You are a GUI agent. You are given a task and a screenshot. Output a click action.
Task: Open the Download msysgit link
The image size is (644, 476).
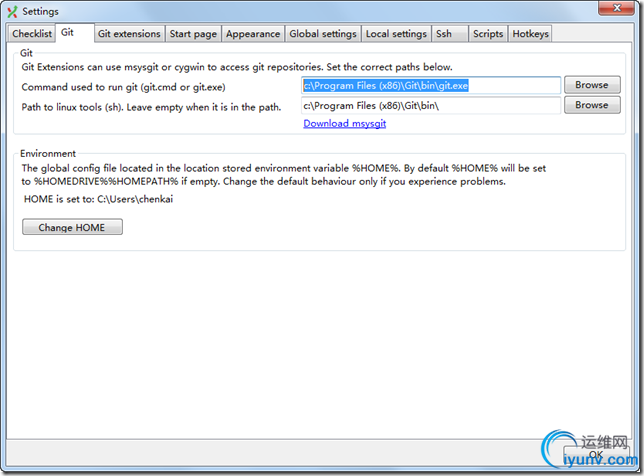pos(345,123)
